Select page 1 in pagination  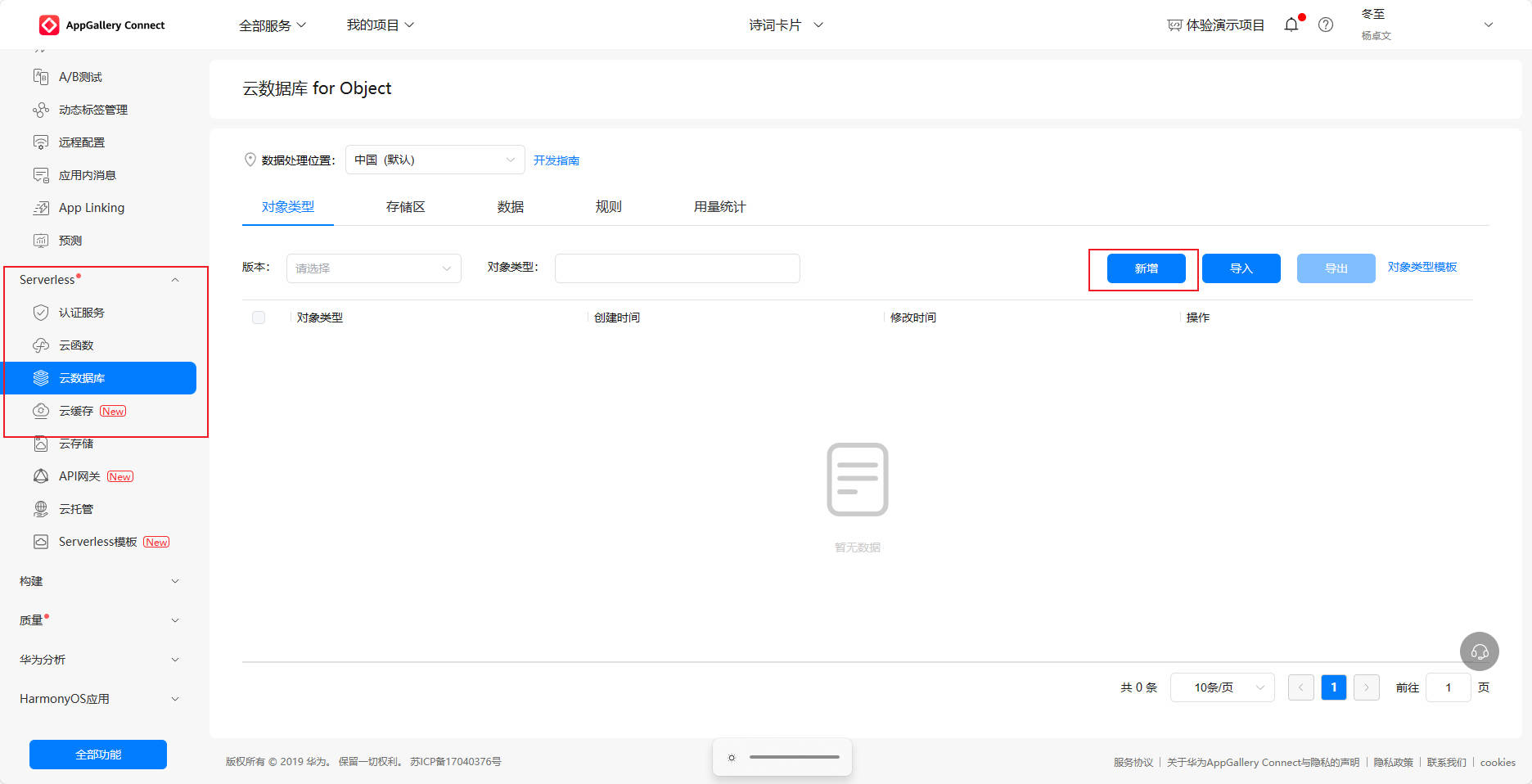pyautogui.click(x=1334, y=687)
